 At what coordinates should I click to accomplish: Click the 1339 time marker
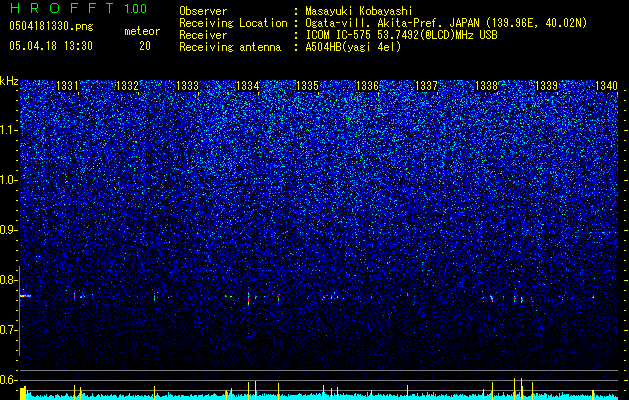tap(546, 86)
